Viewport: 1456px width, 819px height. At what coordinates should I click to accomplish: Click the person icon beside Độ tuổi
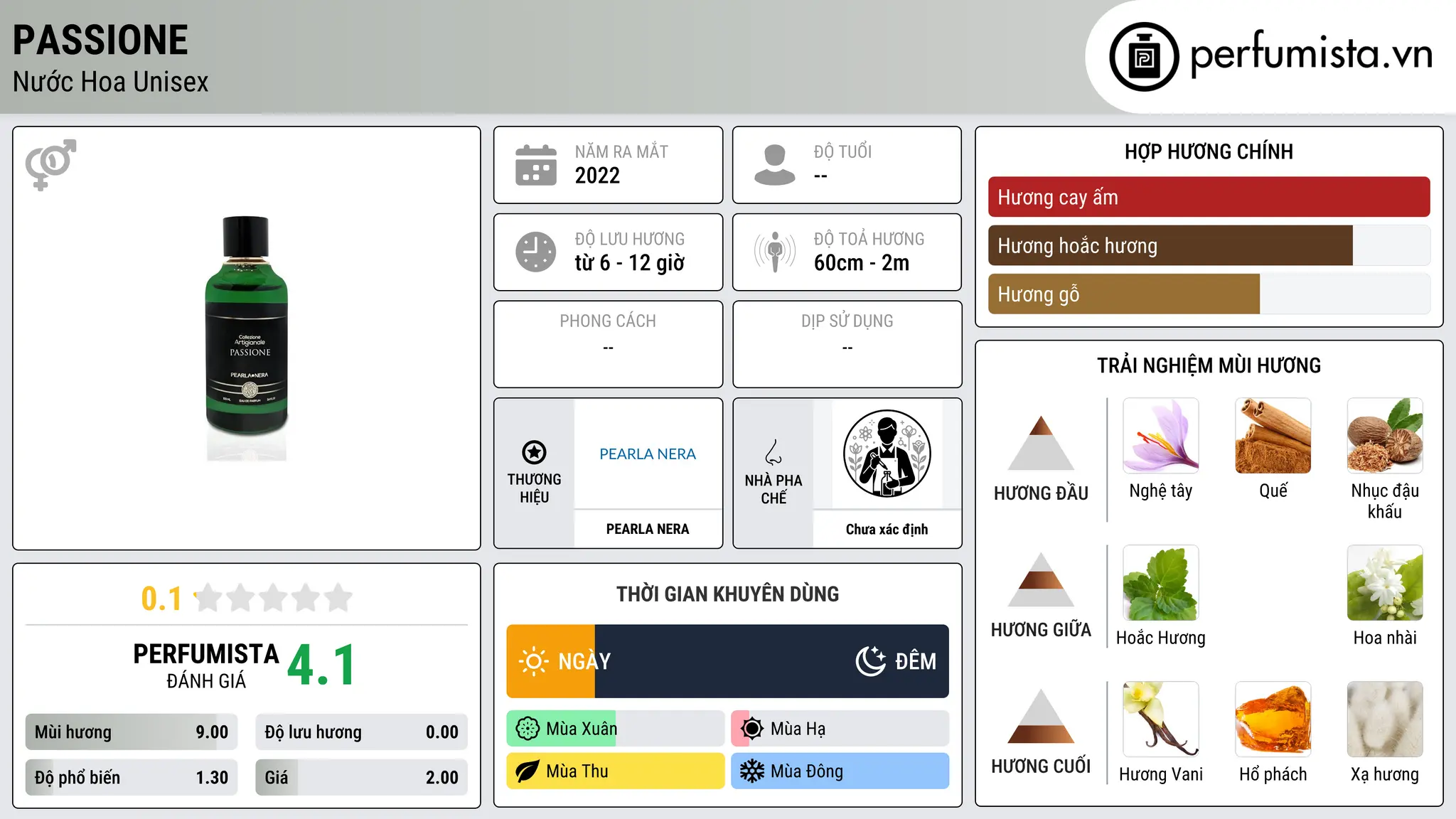[775, 165]
